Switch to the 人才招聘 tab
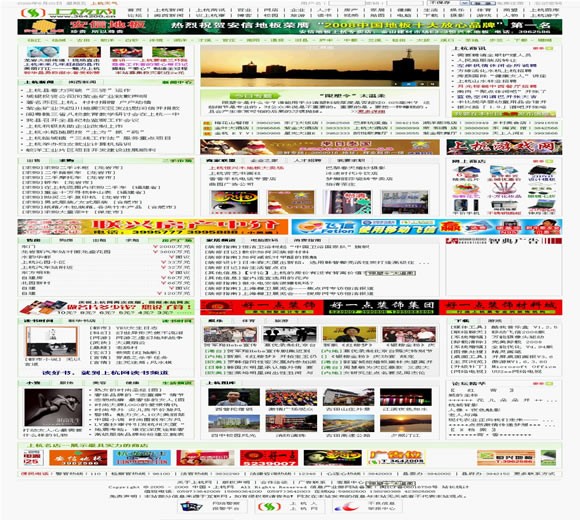 [x=307, y=161]
